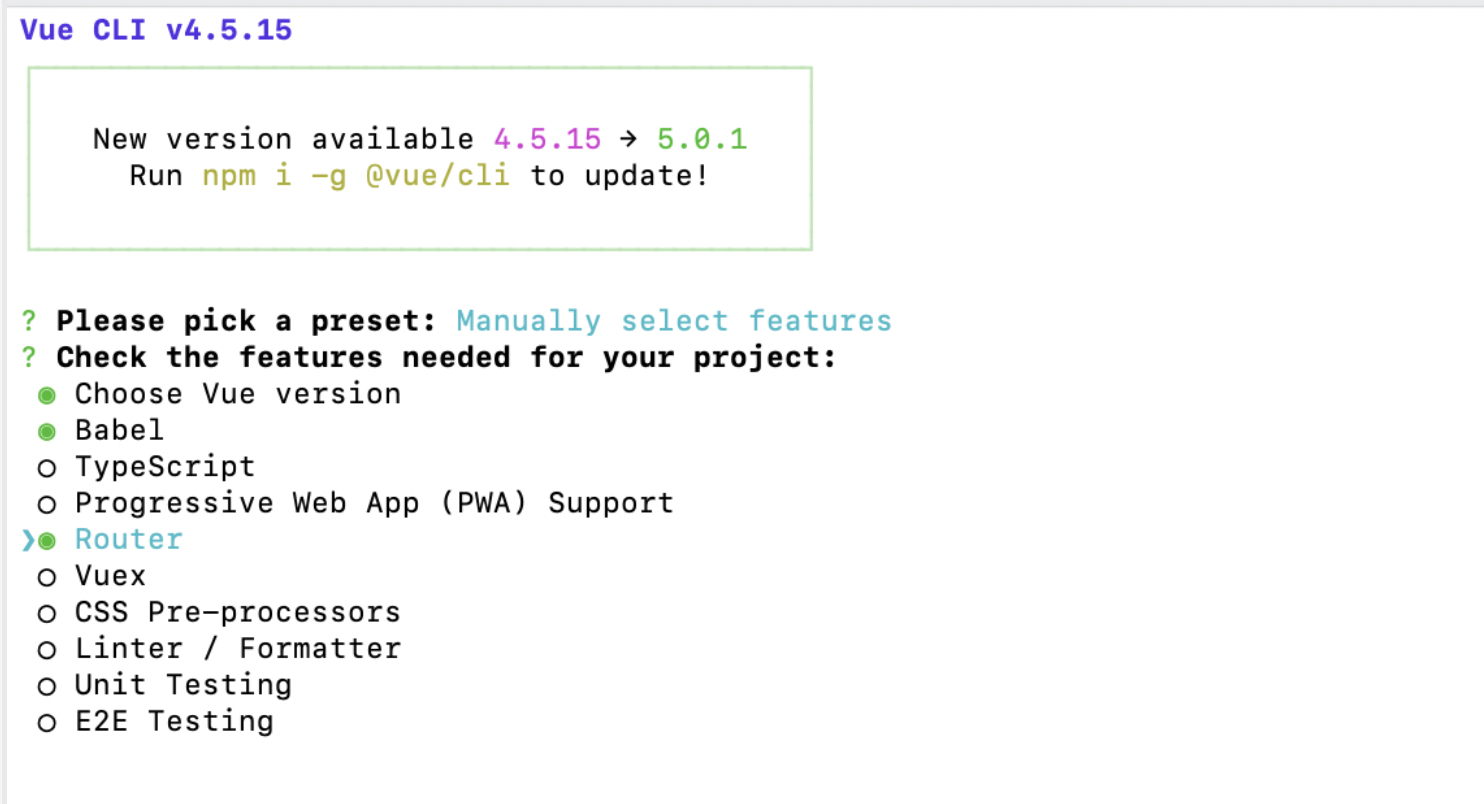Check the Progressive Web App circle
Screen dimensions: 1484x804
pos(47,504)
